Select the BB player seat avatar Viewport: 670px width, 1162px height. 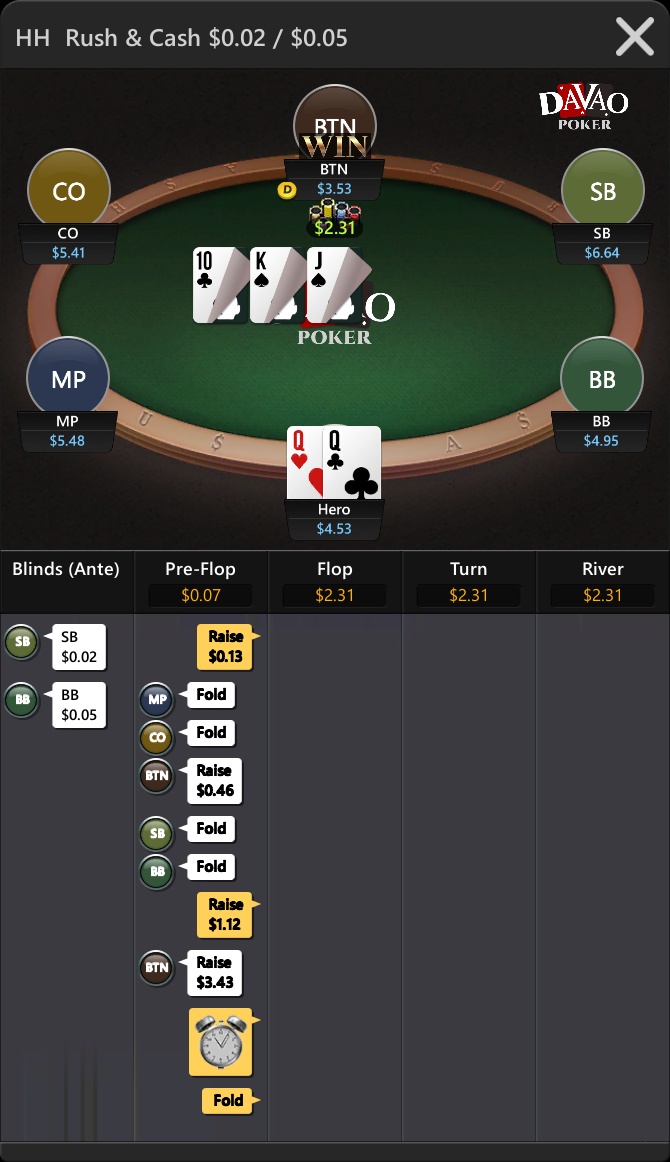tap(602, 379)
